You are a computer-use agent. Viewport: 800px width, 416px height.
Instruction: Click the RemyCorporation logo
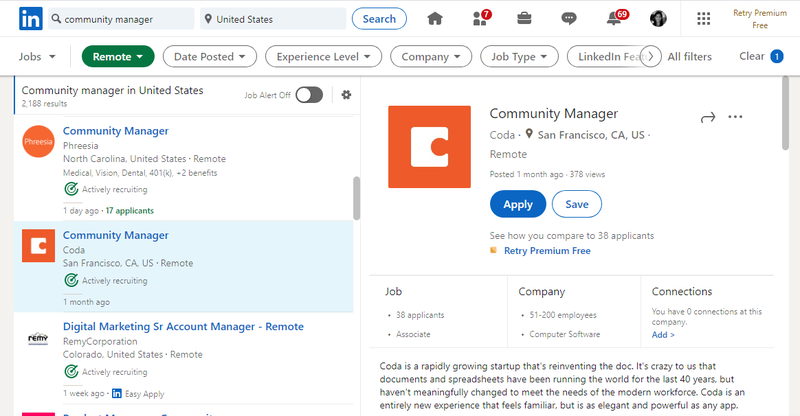(38, 338)
